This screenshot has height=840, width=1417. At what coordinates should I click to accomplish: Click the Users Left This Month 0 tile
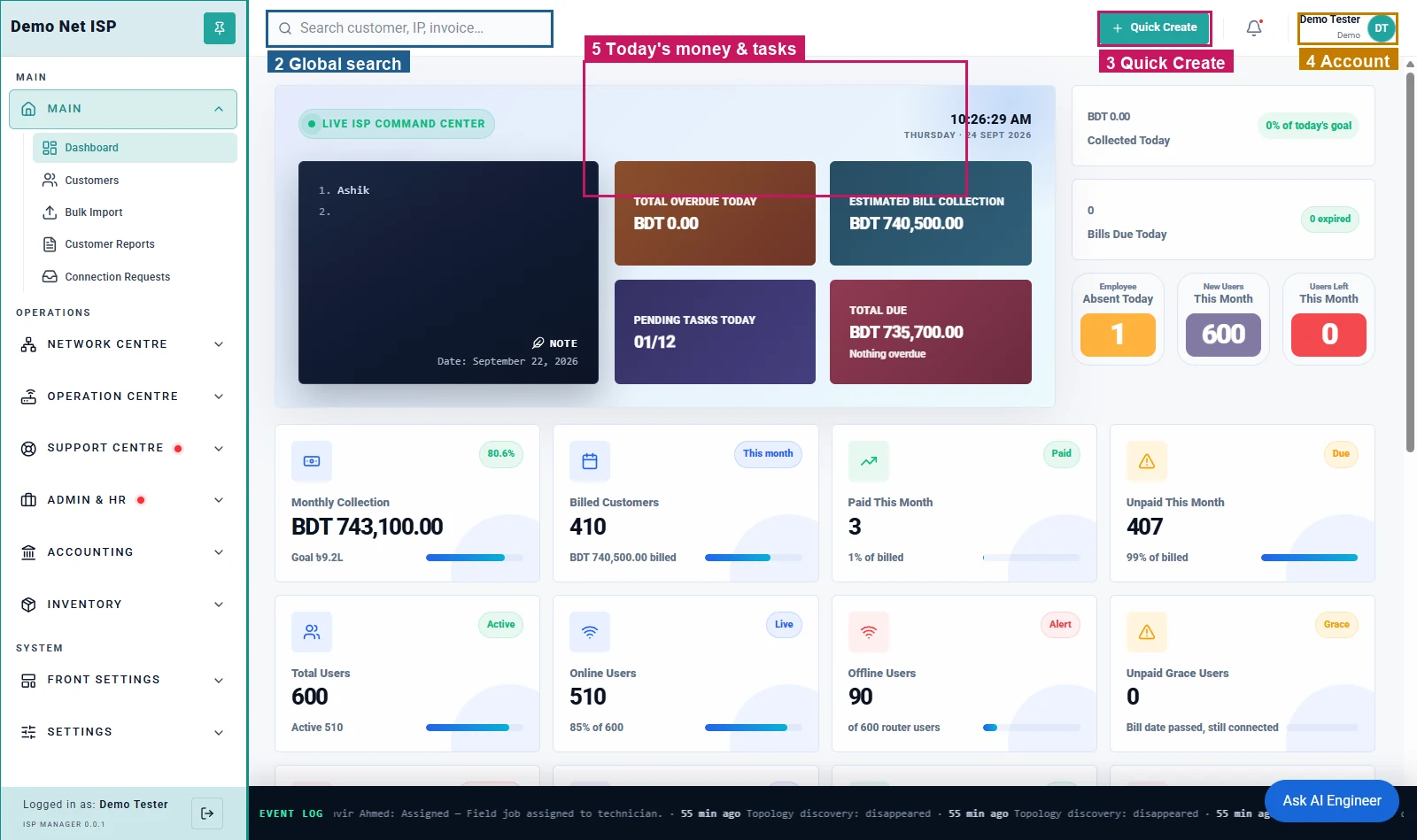1328,335
